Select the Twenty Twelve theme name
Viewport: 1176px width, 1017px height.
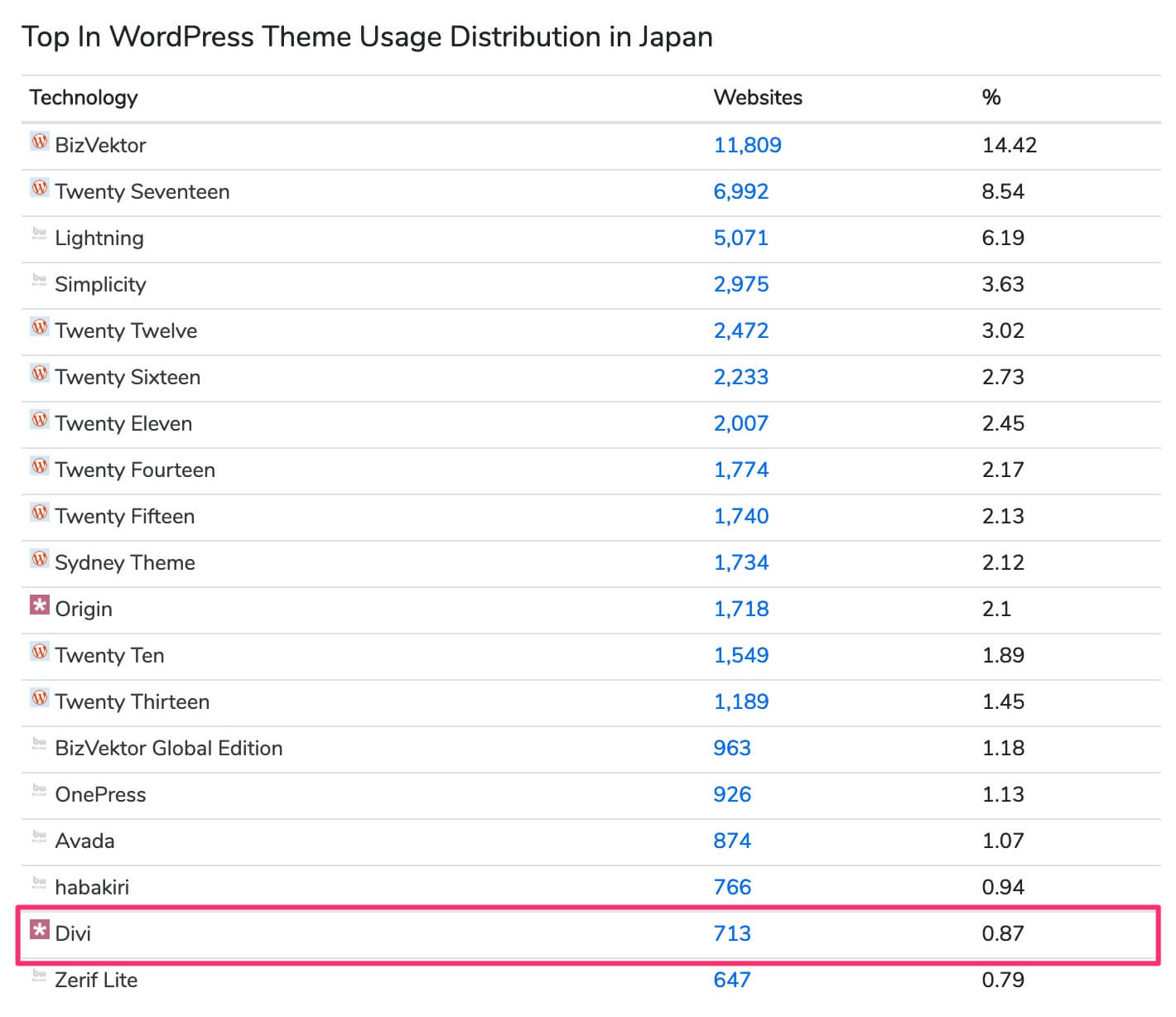(x=126, y=330)
